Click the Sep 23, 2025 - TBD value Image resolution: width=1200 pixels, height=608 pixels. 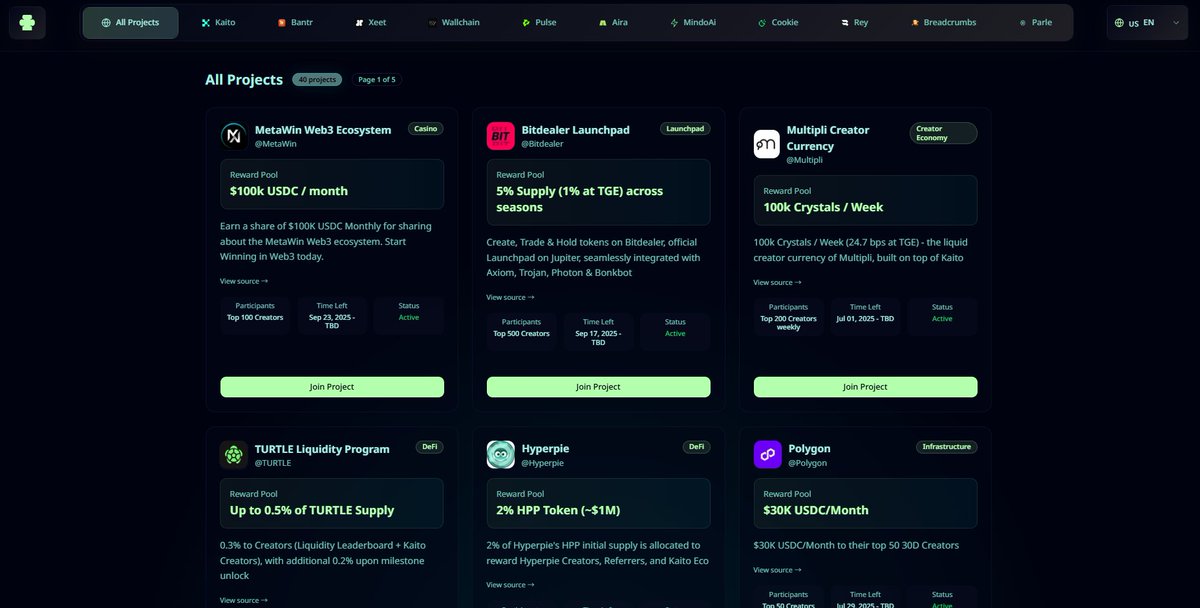332,322
